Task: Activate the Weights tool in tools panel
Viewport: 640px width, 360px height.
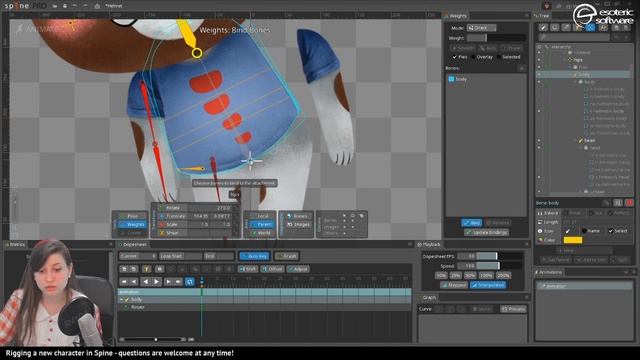Action: pos(131,224)
